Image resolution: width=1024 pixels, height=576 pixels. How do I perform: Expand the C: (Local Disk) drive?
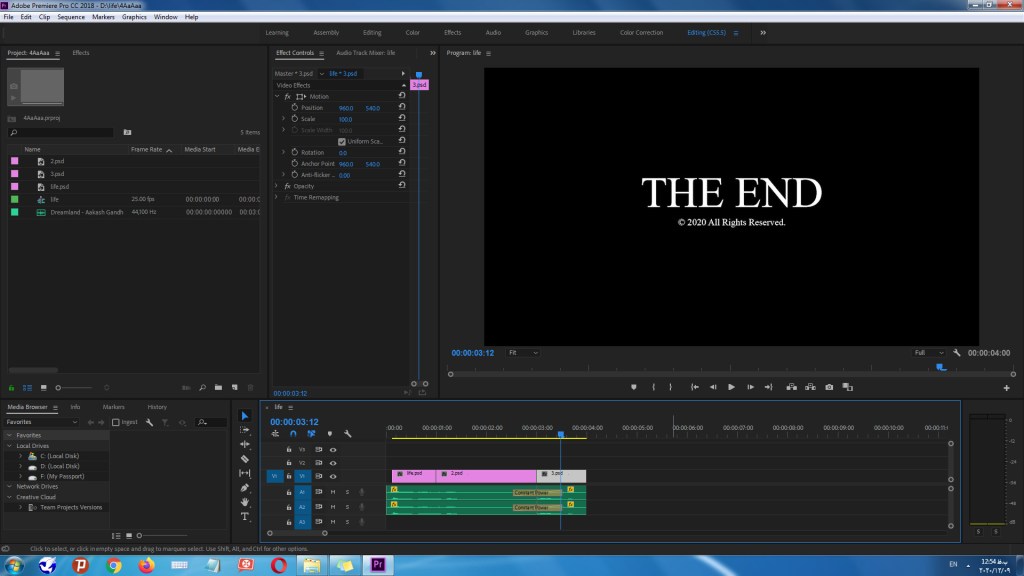pyautogui.click(x=21, y=456)
